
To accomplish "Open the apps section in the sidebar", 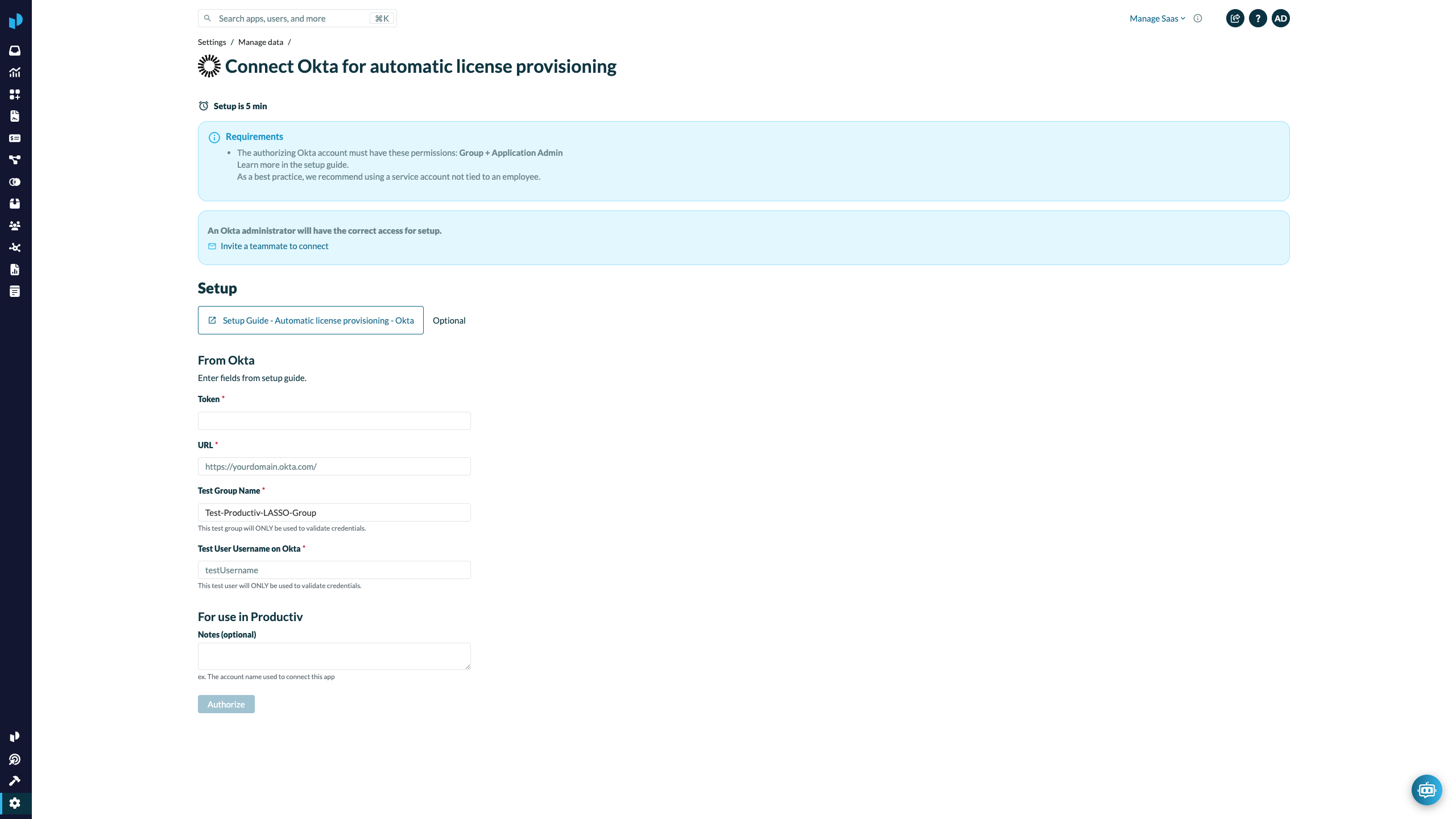I will [x=15, y=94].
